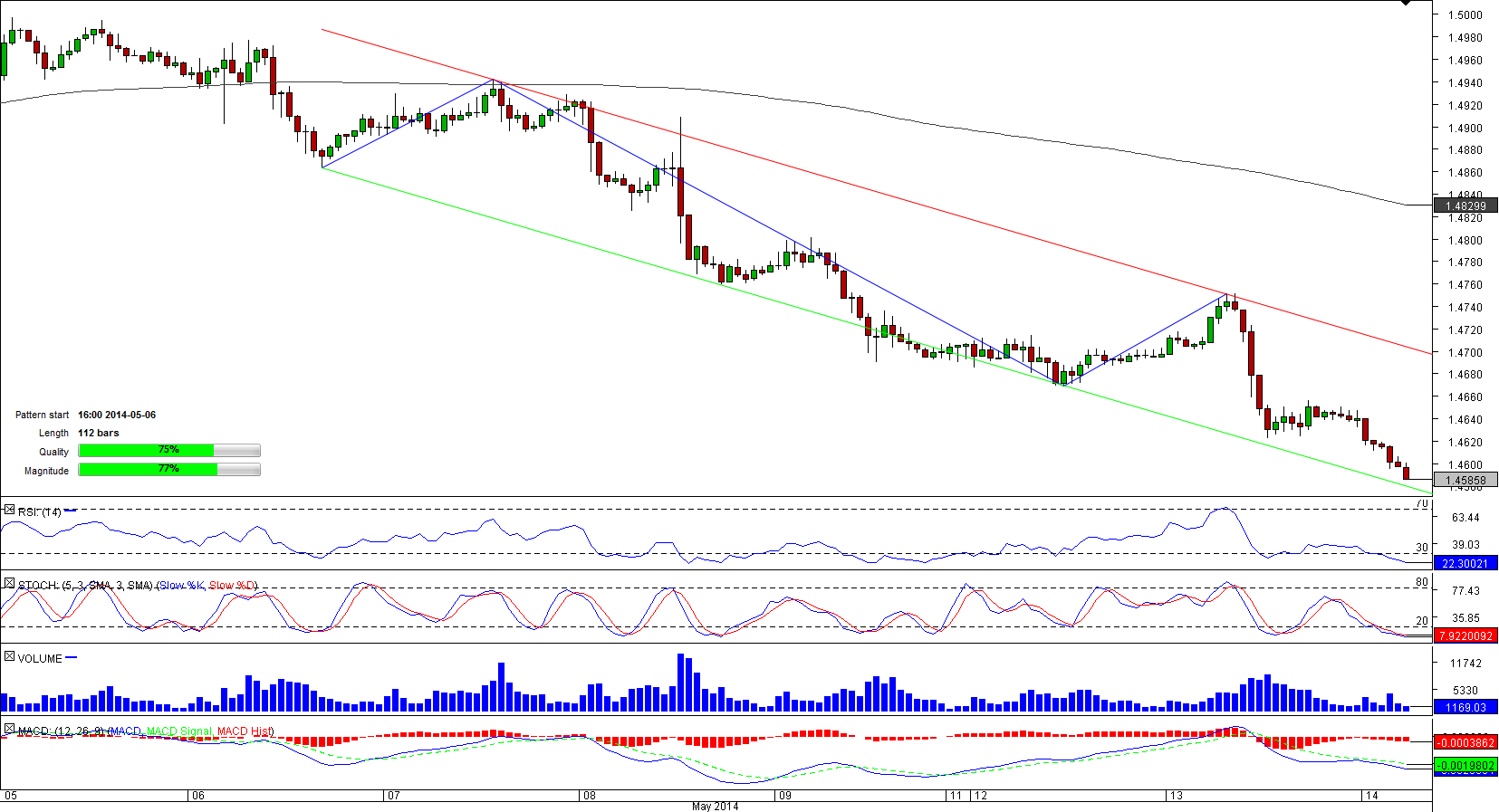Click the RSI level 30 marker
This screenshot has height=812, width=1499.
click(1422, 548)
